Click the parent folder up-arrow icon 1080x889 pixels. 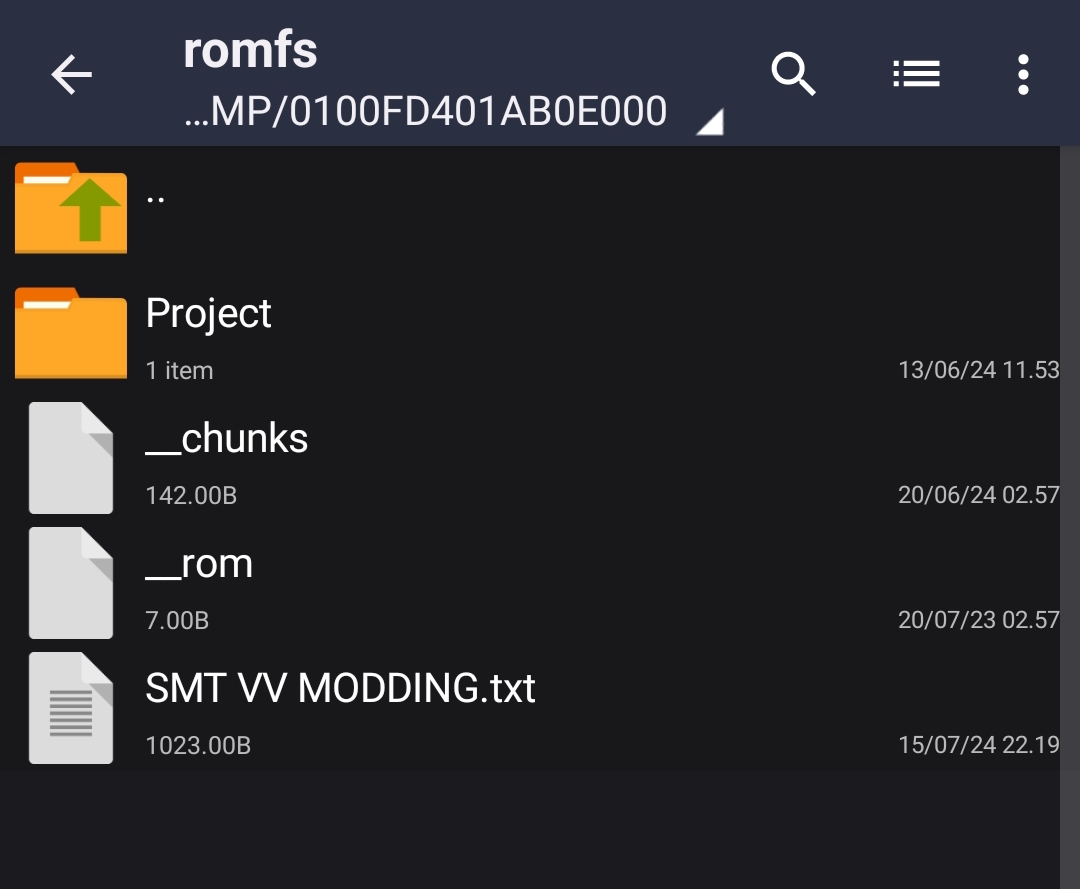click(x=71, y=208)
